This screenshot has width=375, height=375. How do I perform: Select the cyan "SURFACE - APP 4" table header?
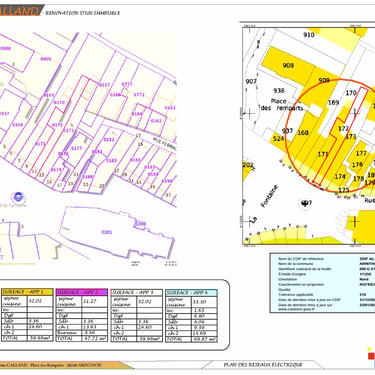coord(191,292)
